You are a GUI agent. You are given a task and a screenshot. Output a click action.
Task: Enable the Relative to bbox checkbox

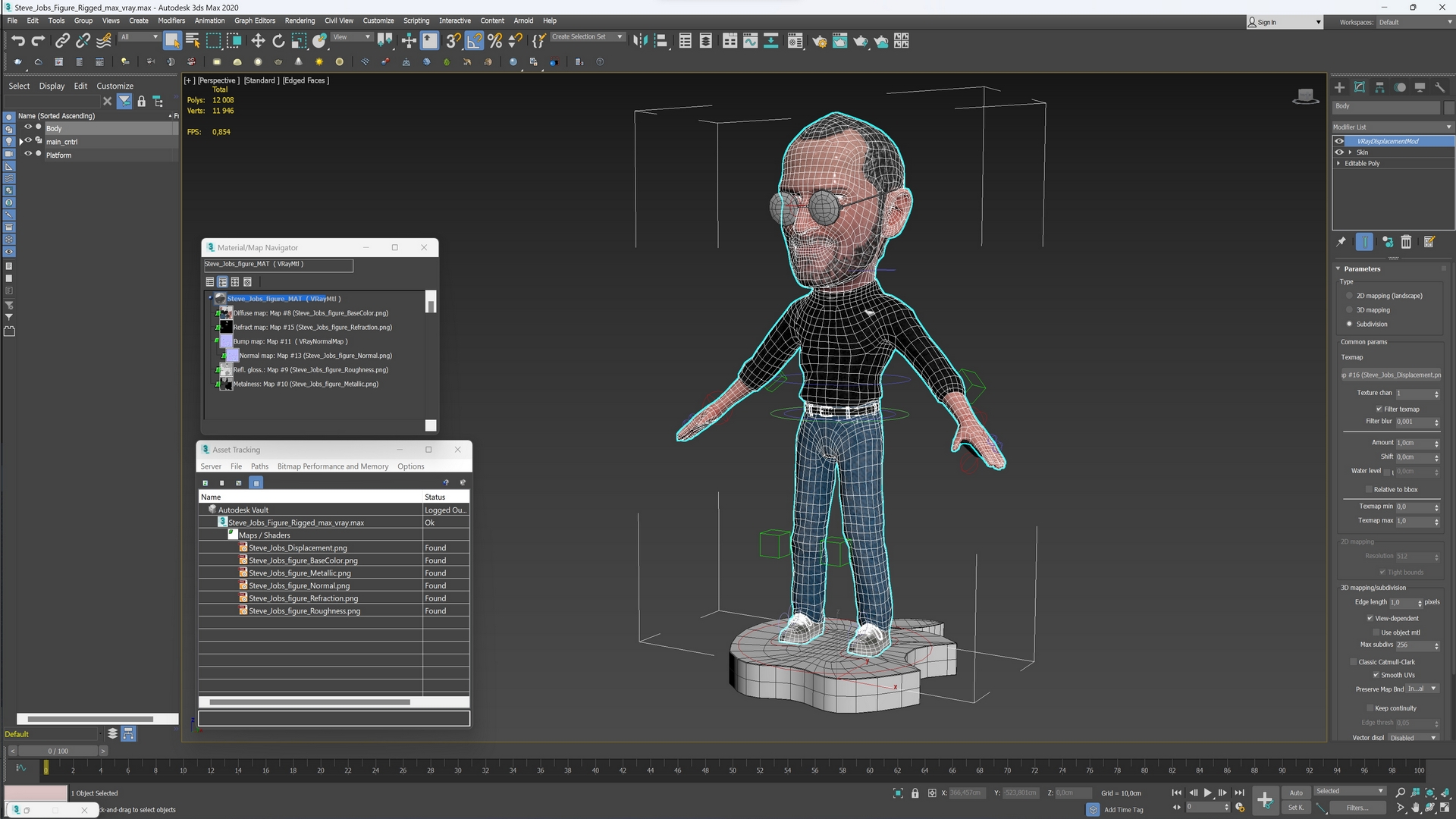pyautogui.click(x=1369, y=489)
